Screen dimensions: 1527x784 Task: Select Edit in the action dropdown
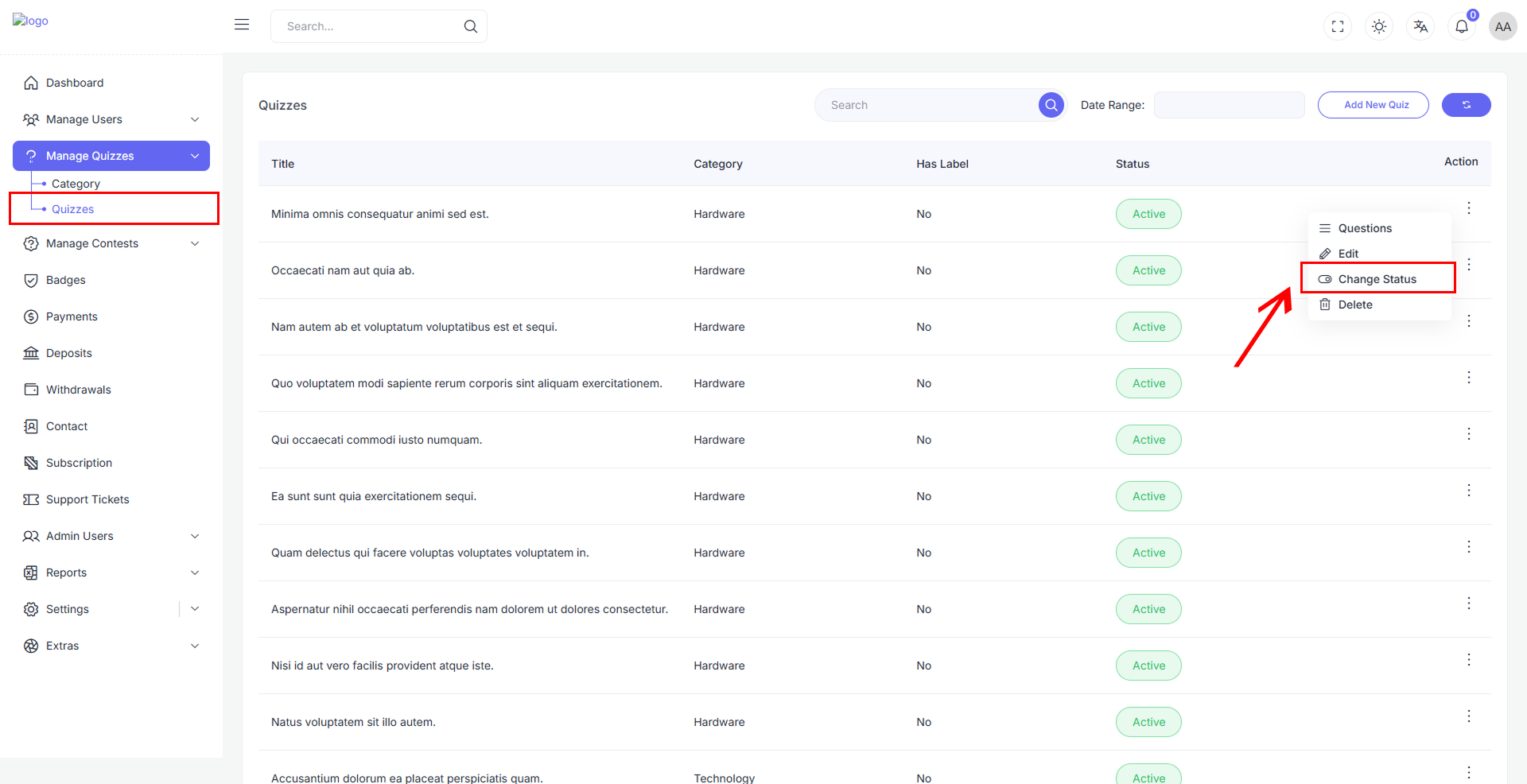(x=1380, y=254)
